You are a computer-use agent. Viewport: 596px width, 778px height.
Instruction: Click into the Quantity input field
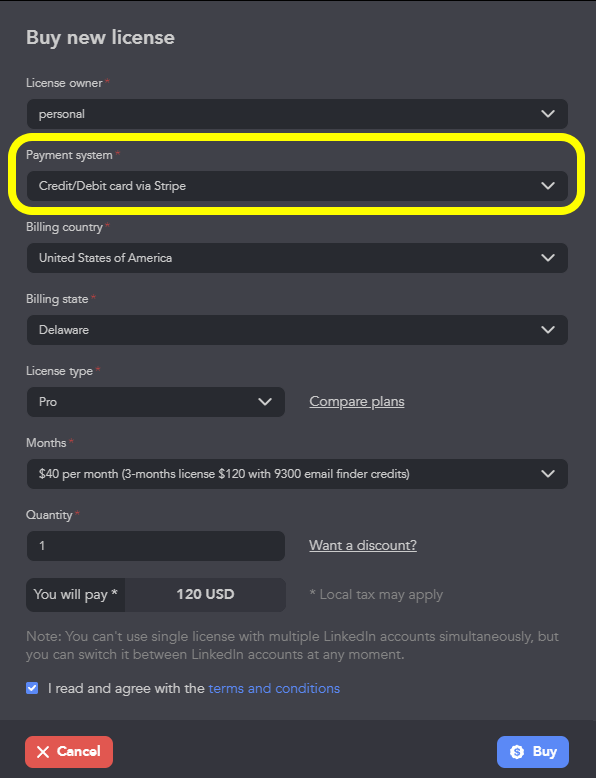coord(156,546)
